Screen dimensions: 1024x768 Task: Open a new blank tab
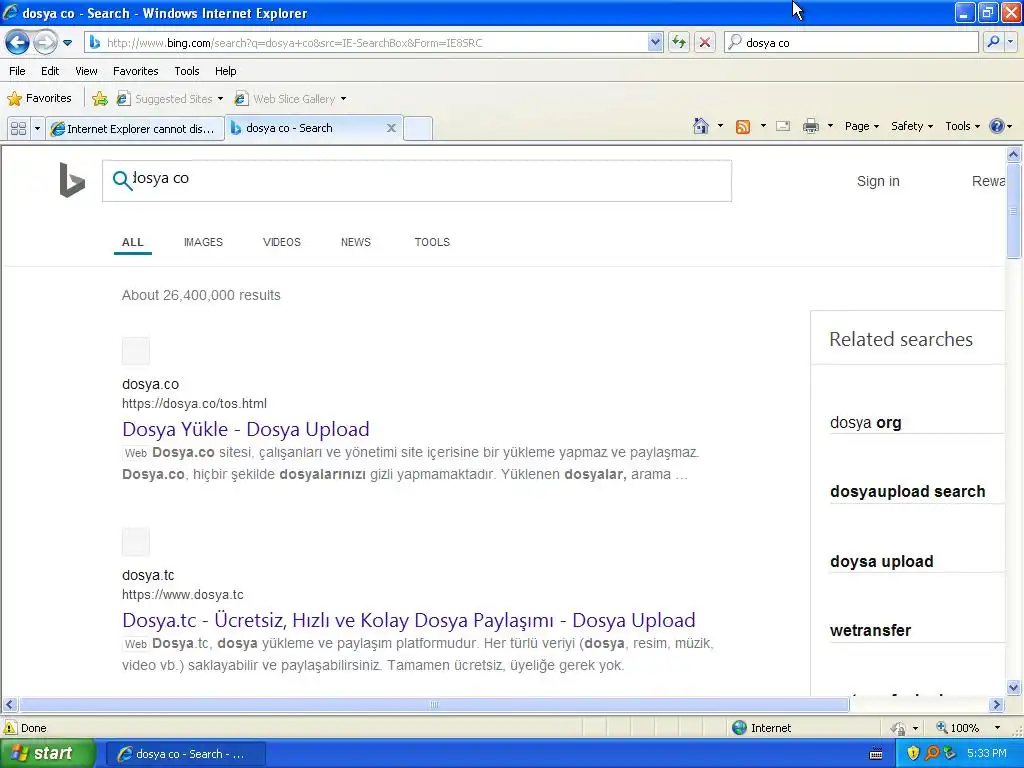[x=418, y=129]
